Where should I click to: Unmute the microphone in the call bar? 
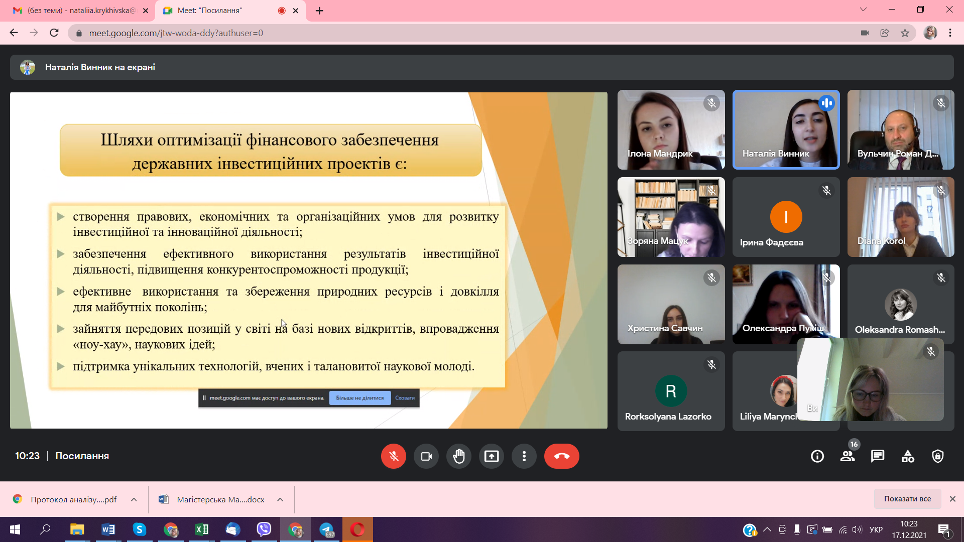point(393,456)
